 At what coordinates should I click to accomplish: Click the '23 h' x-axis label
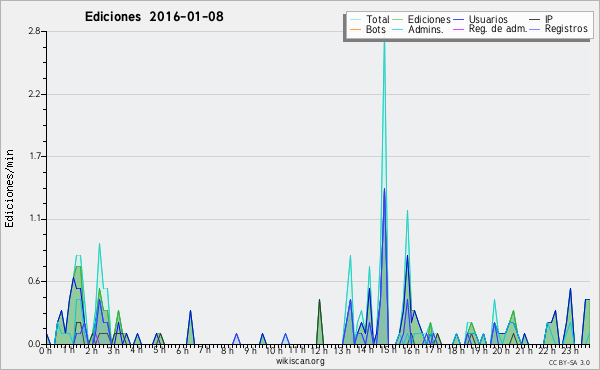(x=570, y=350)
